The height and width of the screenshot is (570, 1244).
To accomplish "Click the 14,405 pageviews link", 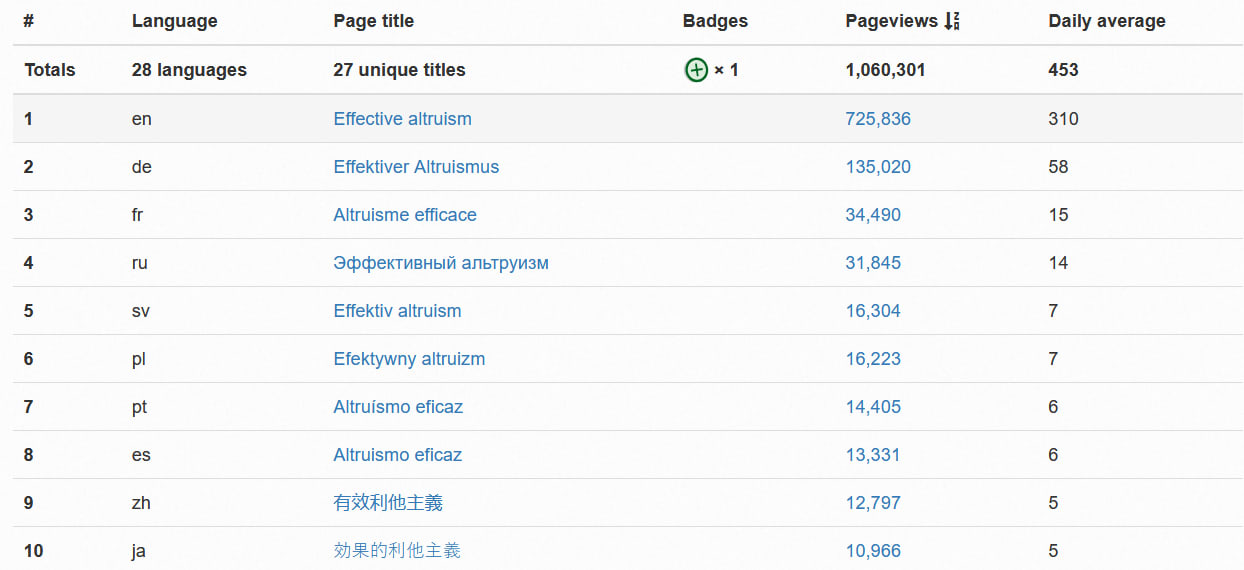I will pyautogui.click(x=873, y=407).
